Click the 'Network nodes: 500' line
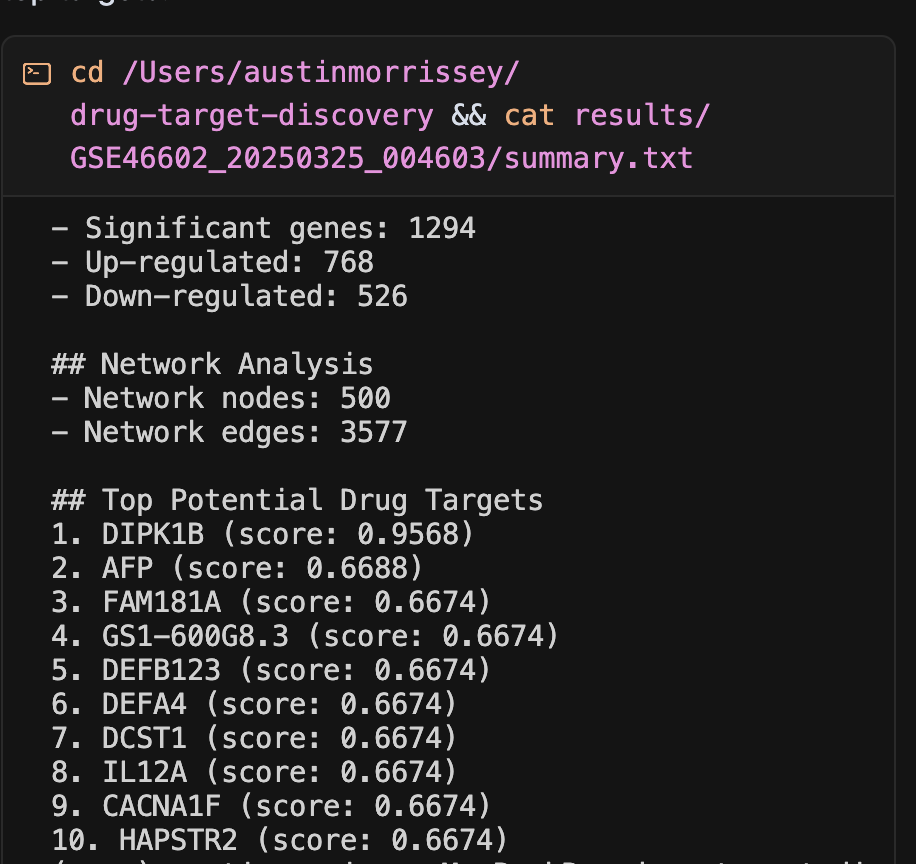916x864 pixels. (221, 398)
